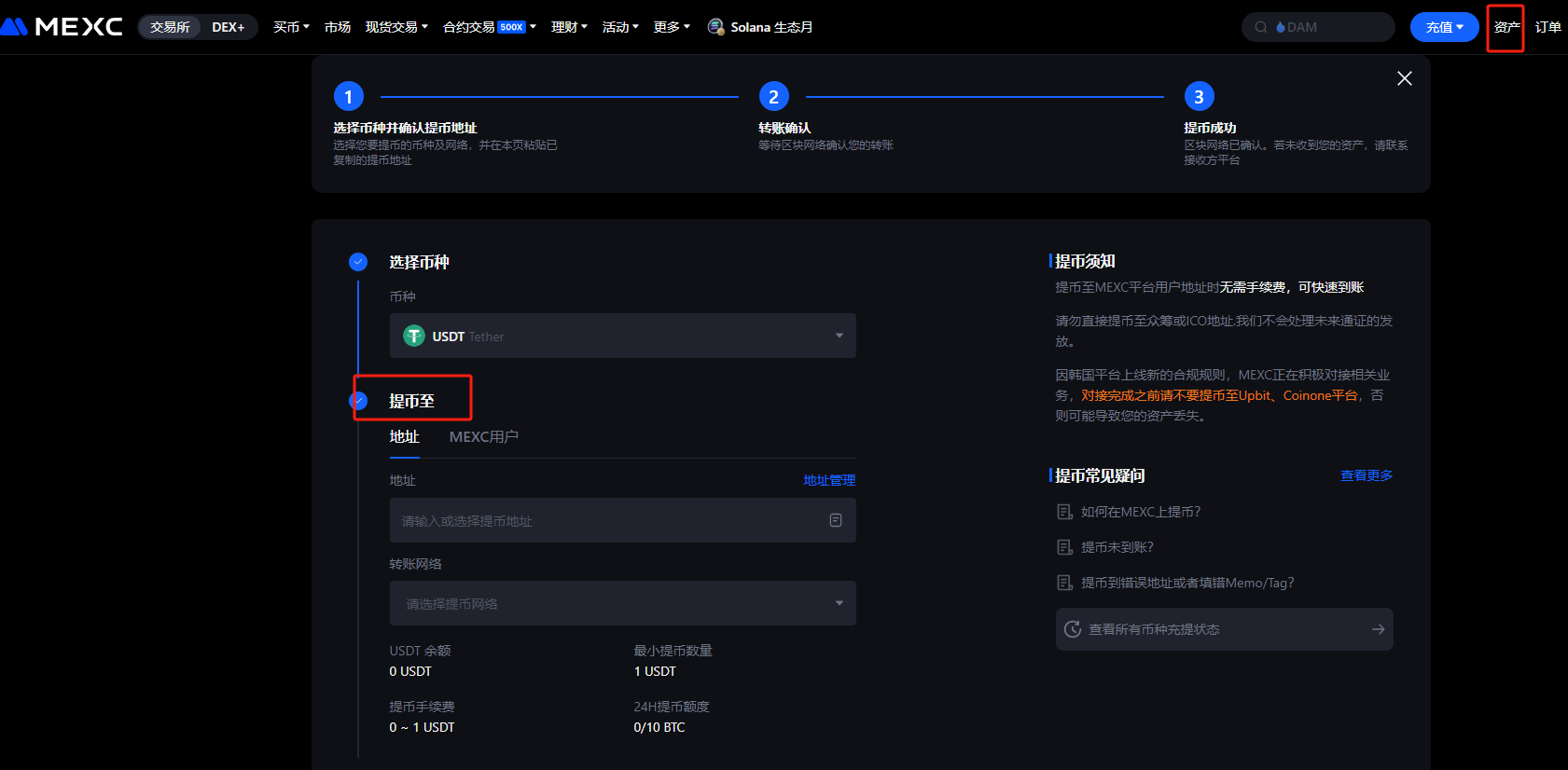Expand the 合约交易 menu
Image resolution: width=1568 pixels, height=770 pixels.
coord(490,27)
